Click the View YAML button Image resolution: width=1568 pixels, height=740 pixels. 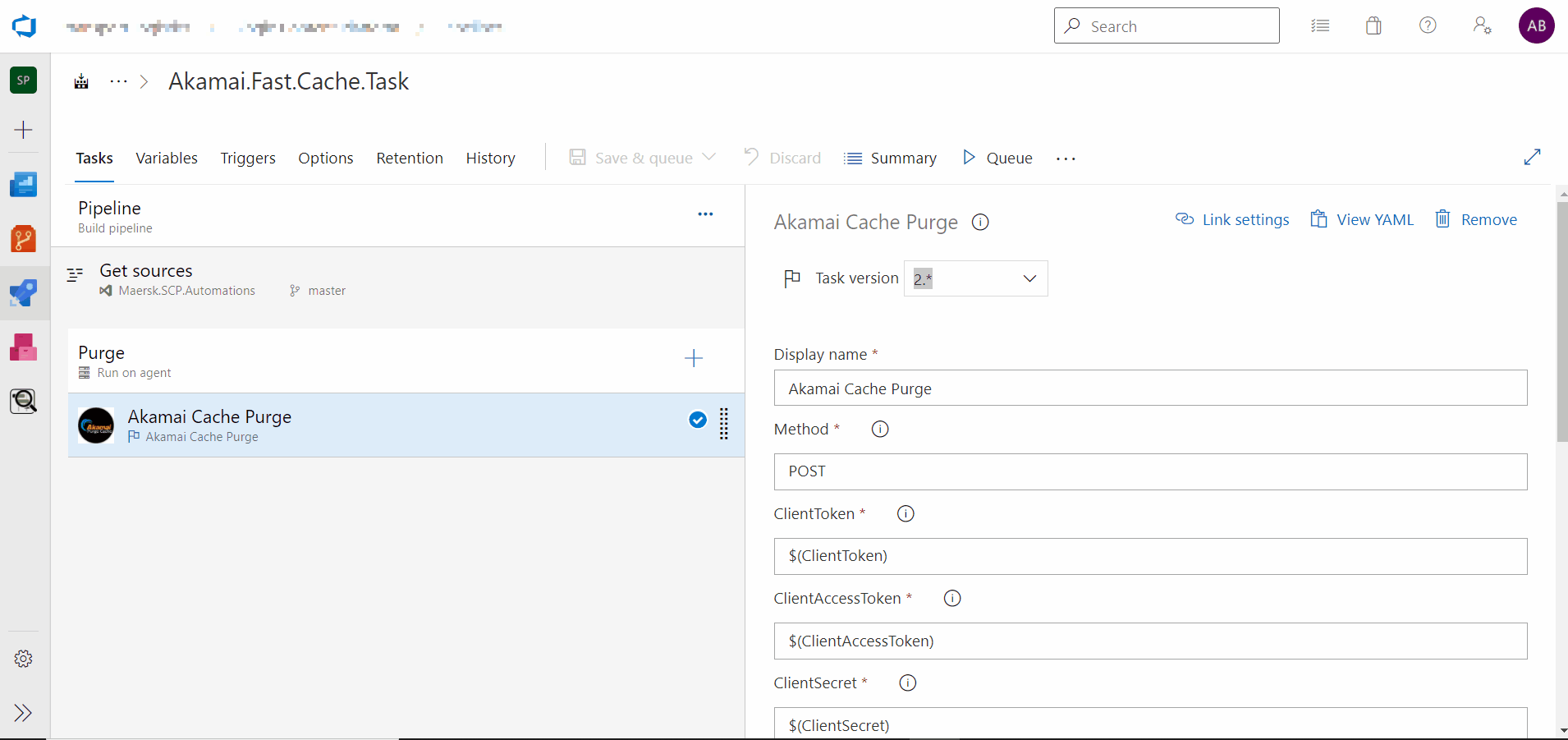[1362, 220]
